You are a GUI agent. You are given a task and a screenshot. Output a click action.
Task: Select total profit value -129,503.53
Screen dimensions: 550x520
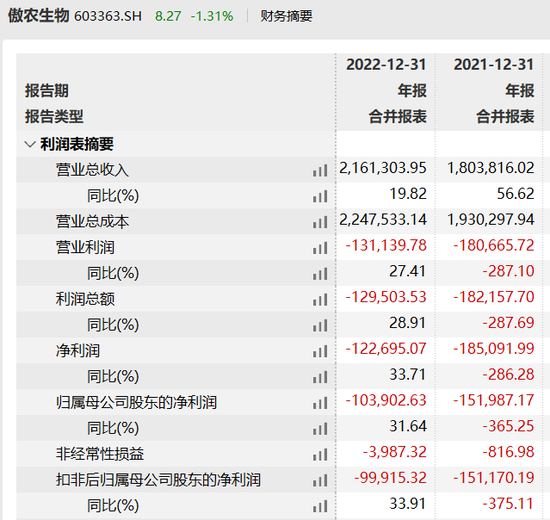(386, 297)
